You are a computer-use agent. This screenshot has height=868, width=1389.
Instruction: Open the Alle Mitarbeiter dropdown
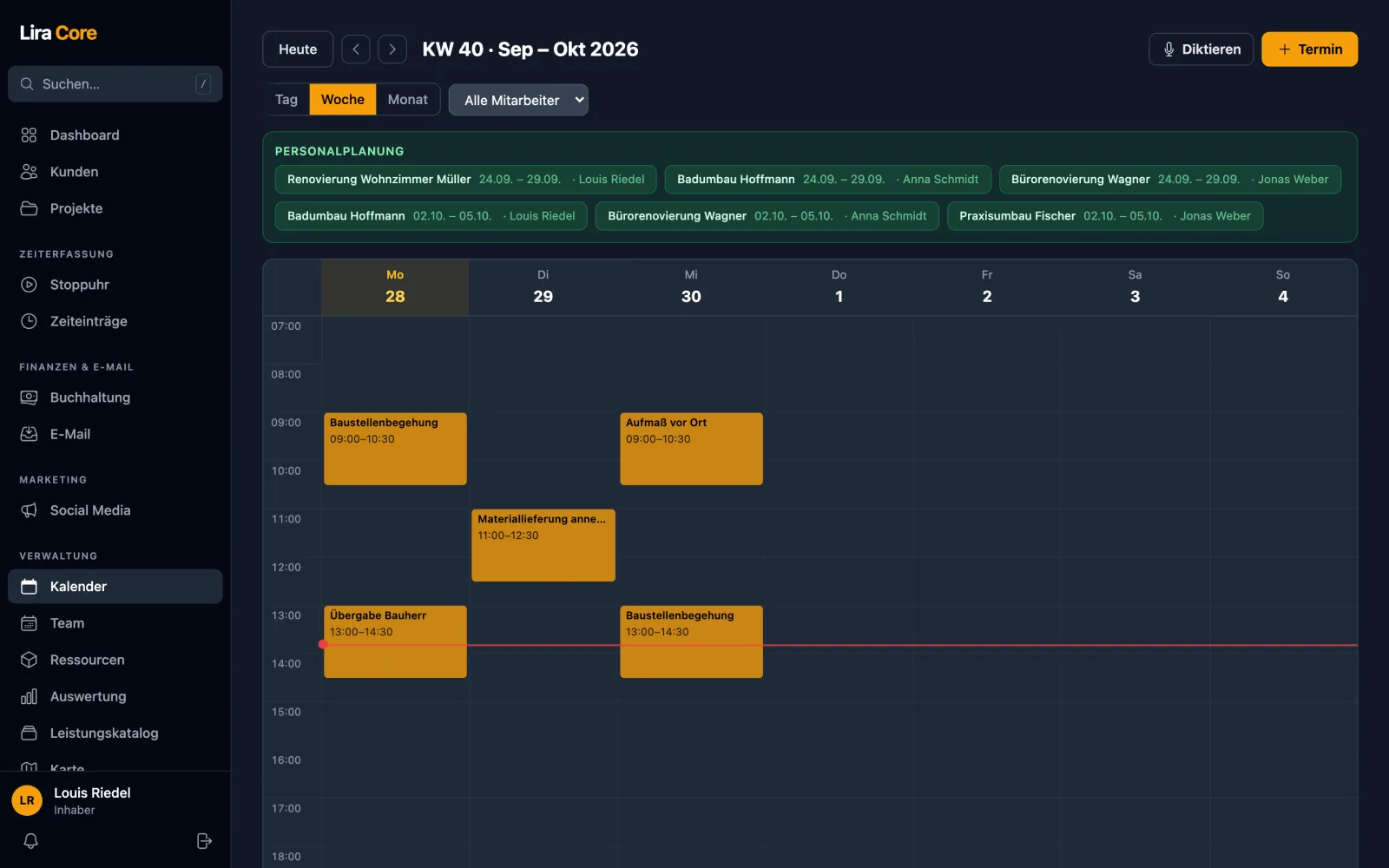pyautogui.click(x=518, y=100)
